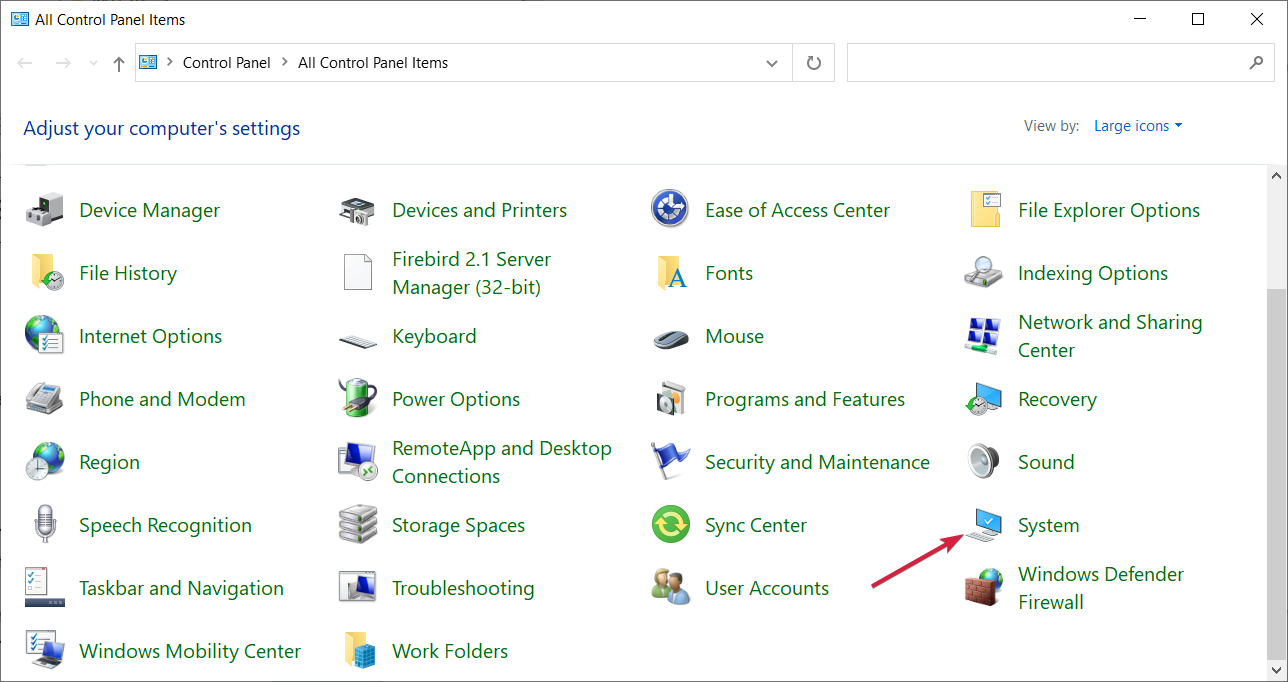Click the RemoteApp and Desktop Connections icon
This screenshot has height=682, width=1288.
(x=357, y=462)
